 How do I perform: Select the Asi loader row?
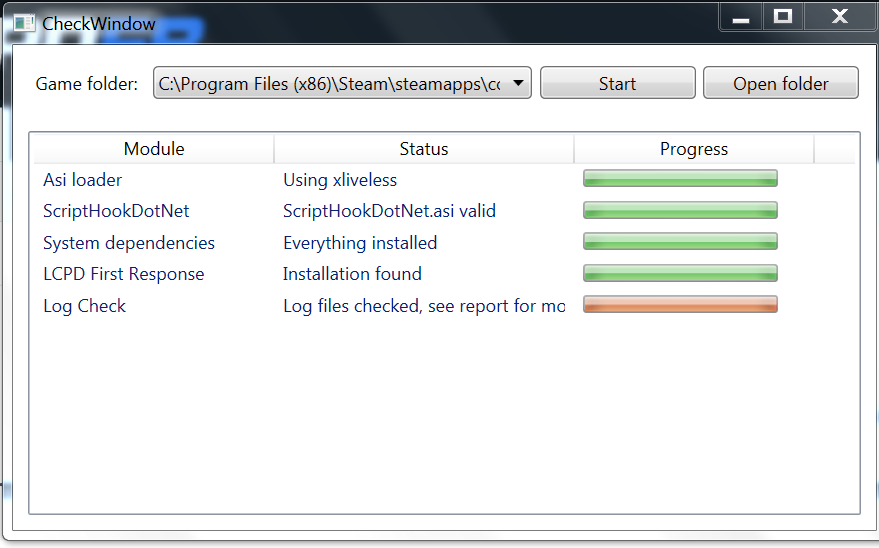click(83, 180)
